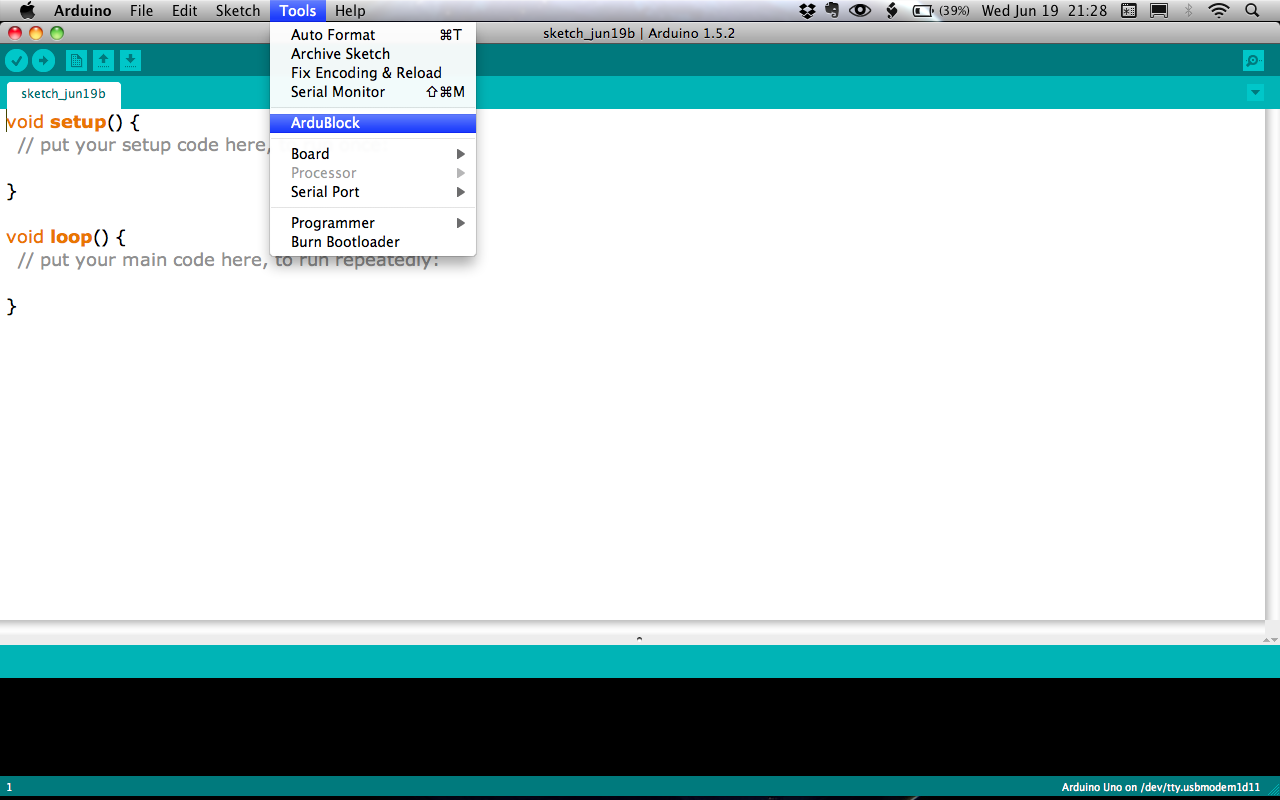
Task: Open Serial Monitor magnifier icon in the toolbar
Action: 1253,61
